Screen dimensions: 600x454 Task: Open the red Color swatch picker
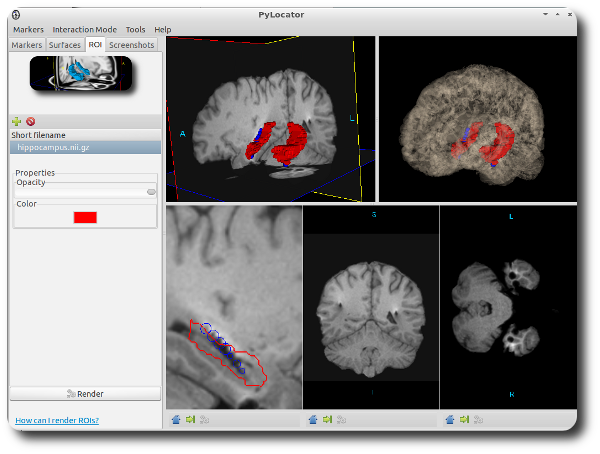coord(85,217)
